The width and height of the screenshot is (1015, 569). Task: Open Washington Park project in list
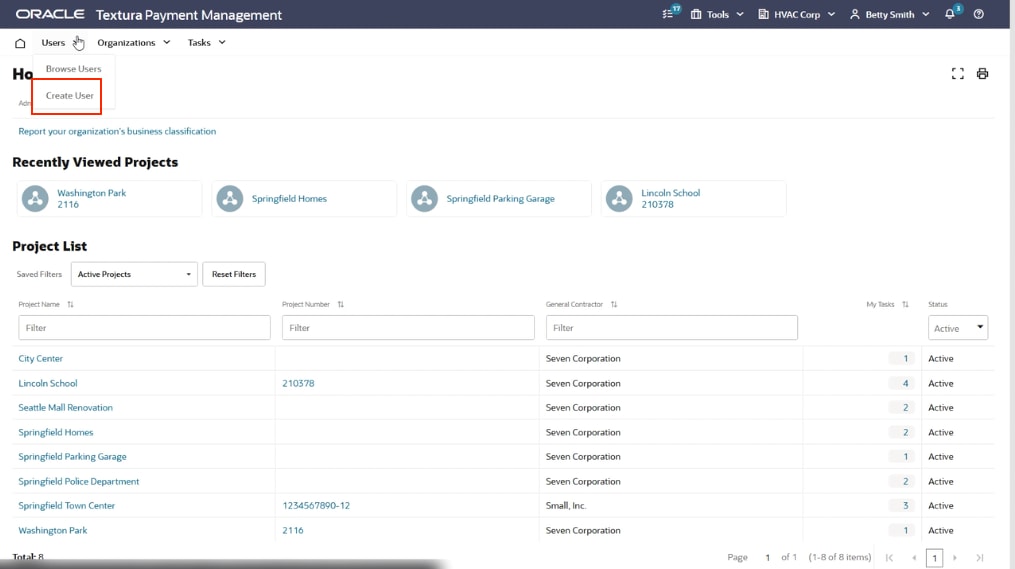click(52, 530)
